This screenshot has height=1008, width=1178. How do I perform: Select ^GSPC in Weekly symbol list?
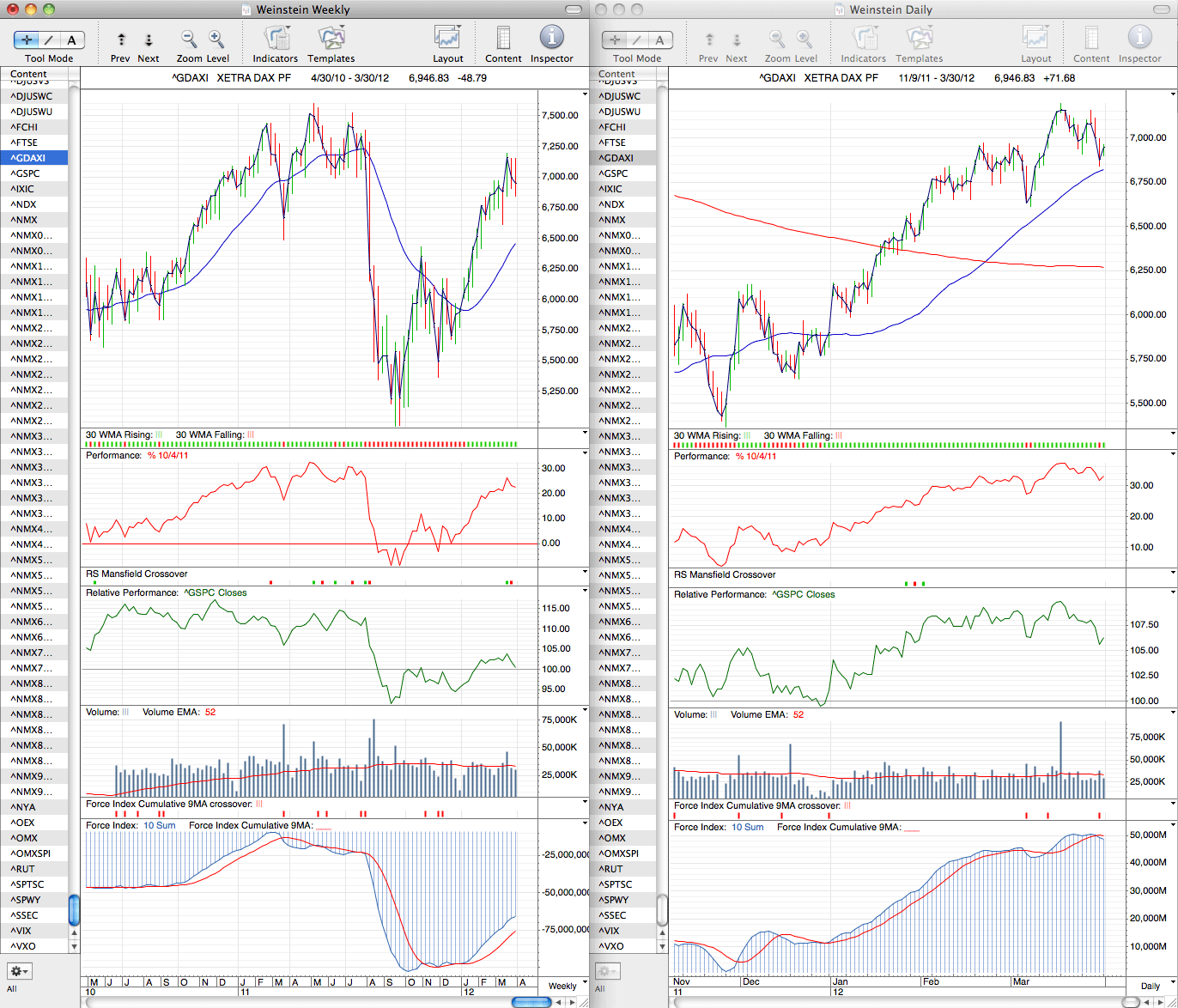[34, 173]
